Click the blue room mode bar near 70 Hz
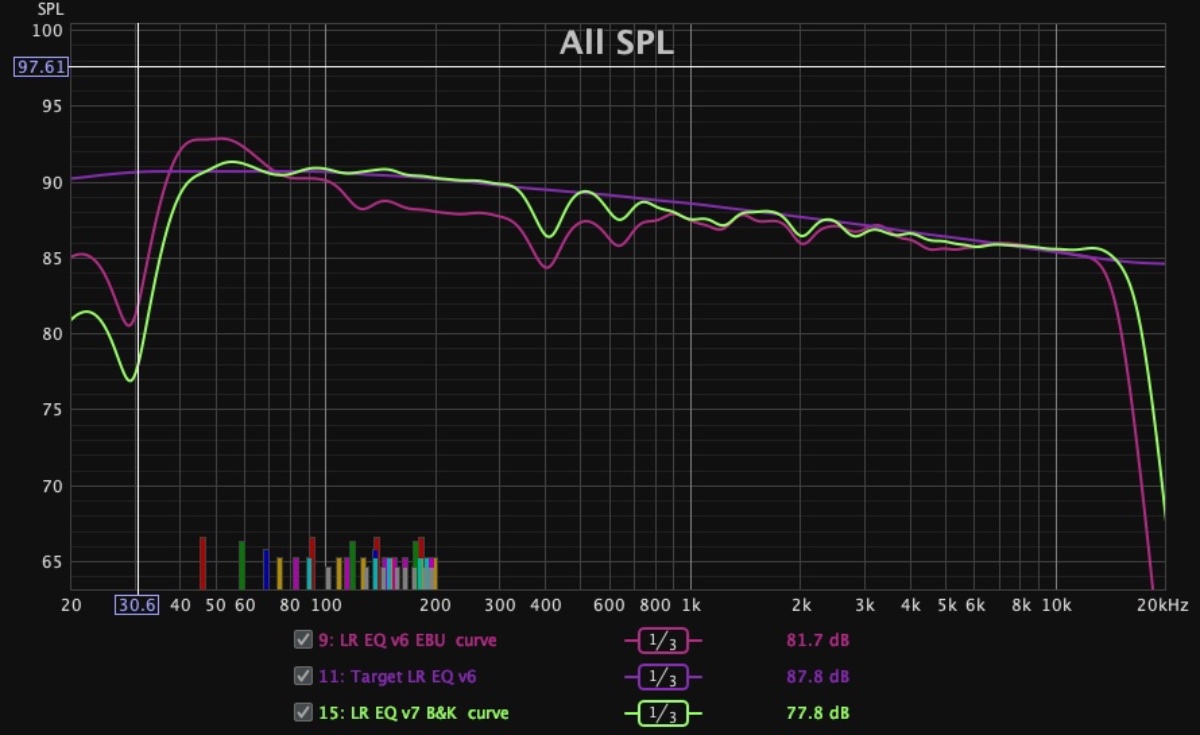 pos(266,569)
